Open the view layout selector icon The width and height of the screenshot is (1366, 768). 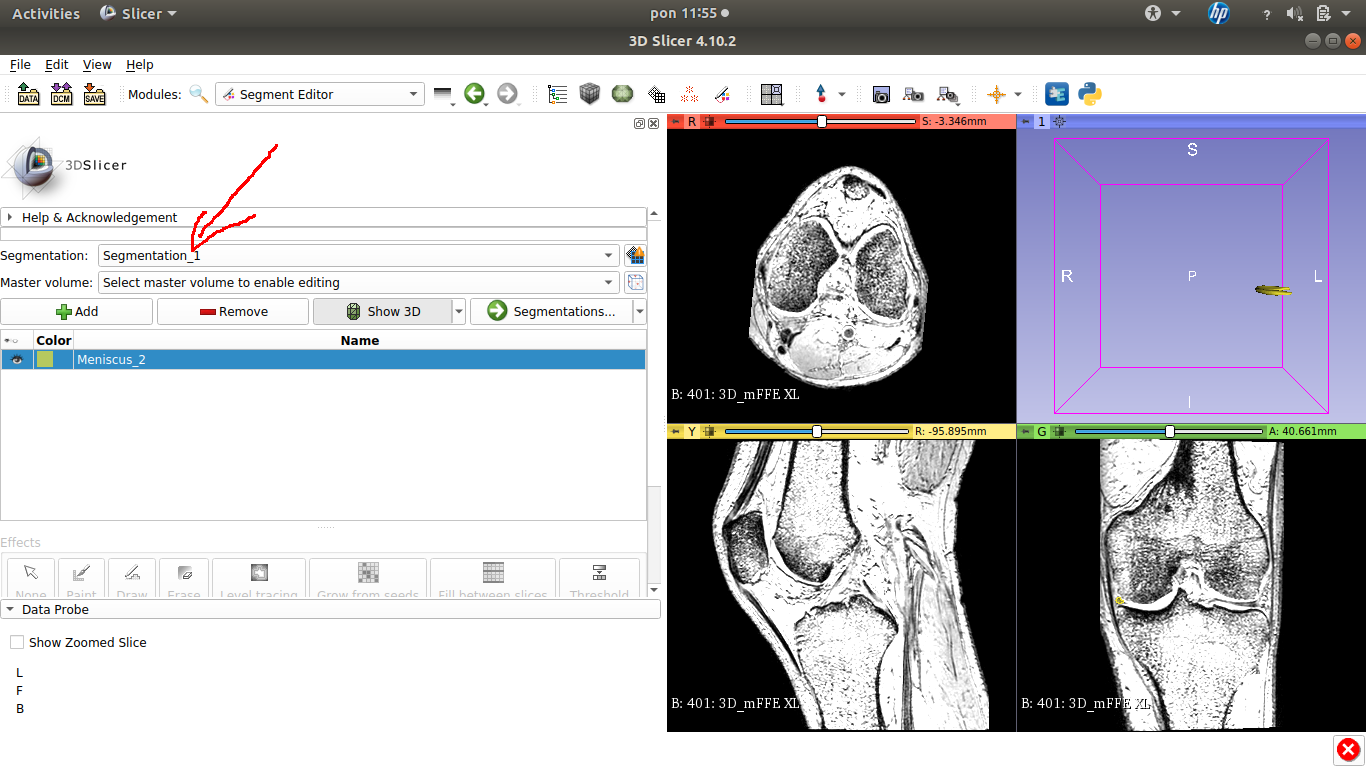(x=771, y=94)
